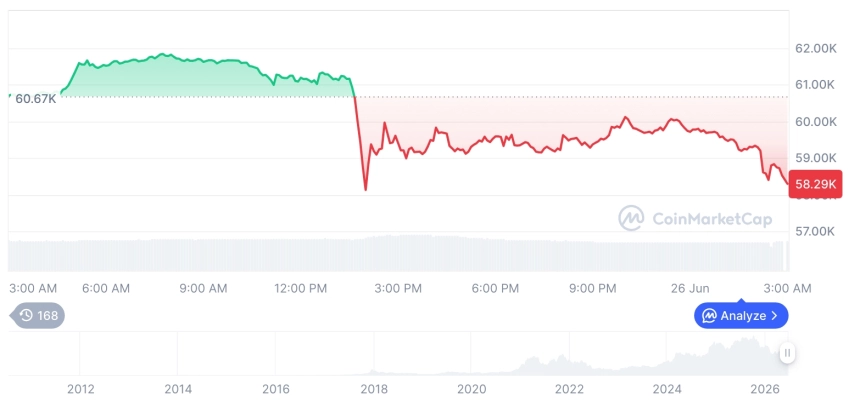
Task: Open the 168 history badge
Action: 37,315
